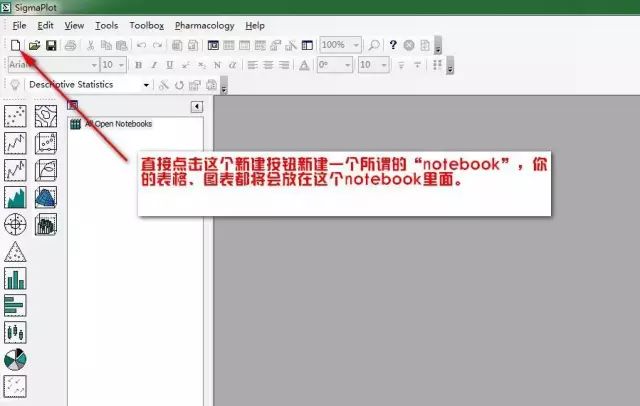Open the Toolbox menu
Image resolution: width=640 pixels, height=406 pixels.
[147, 26]
